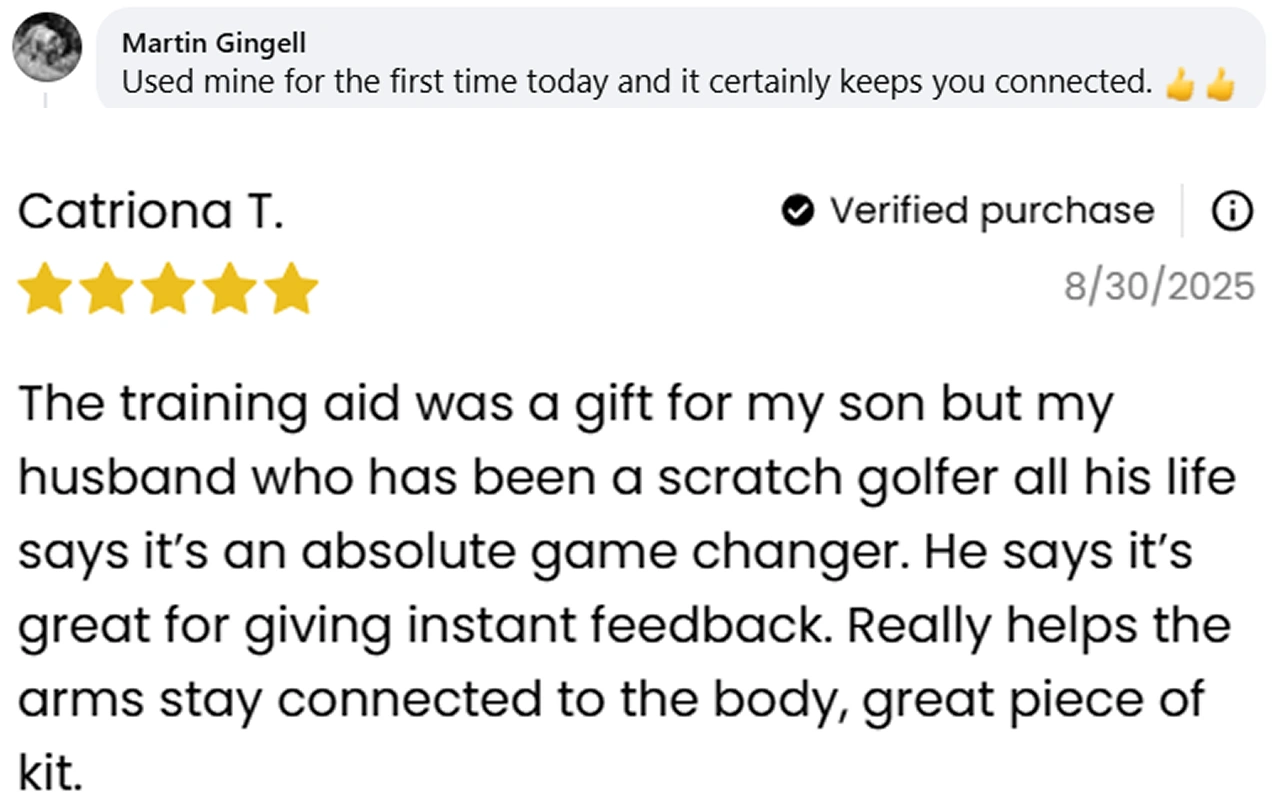Click the last thumbs-up emoji in comment

point(1219,84)
